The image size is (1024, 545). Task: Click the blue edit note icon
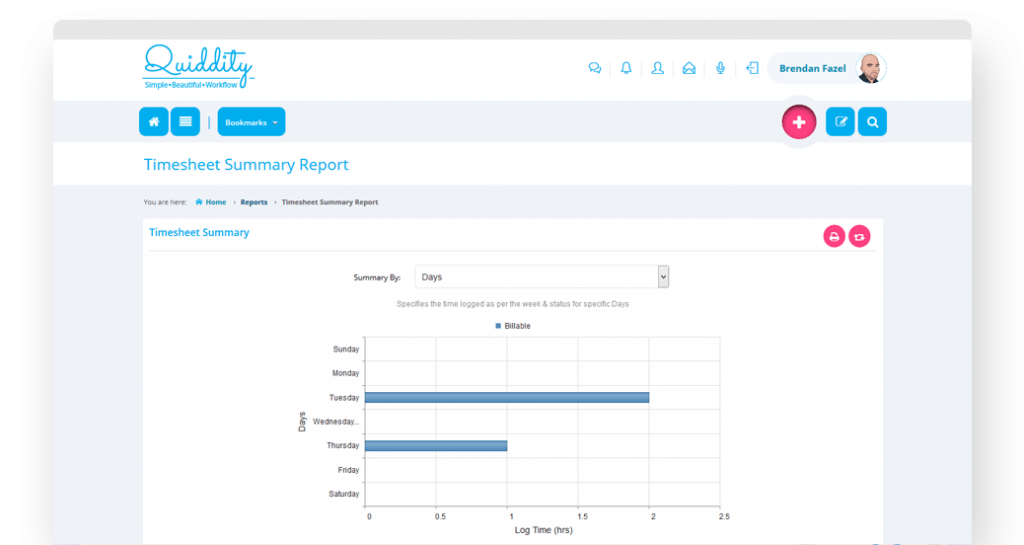pos(840,122)
